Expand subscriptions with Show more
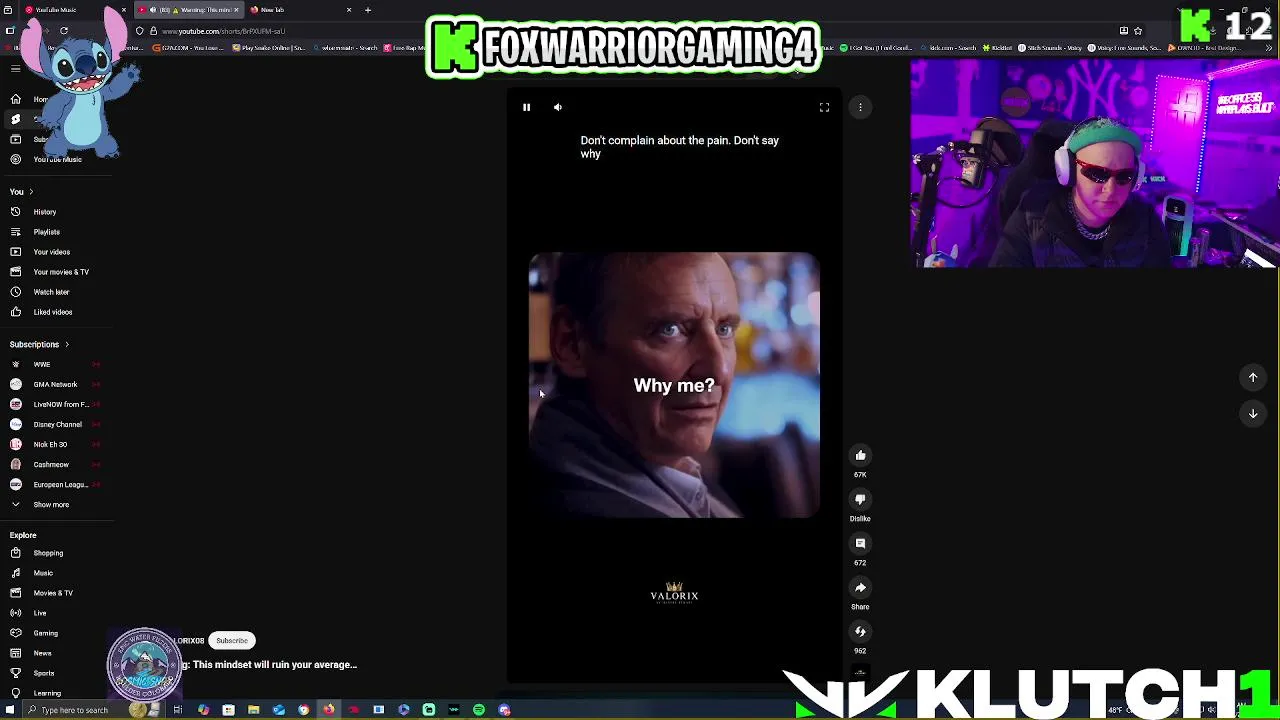The height and width of the screenshot is (720, 1280). (50, 505)
